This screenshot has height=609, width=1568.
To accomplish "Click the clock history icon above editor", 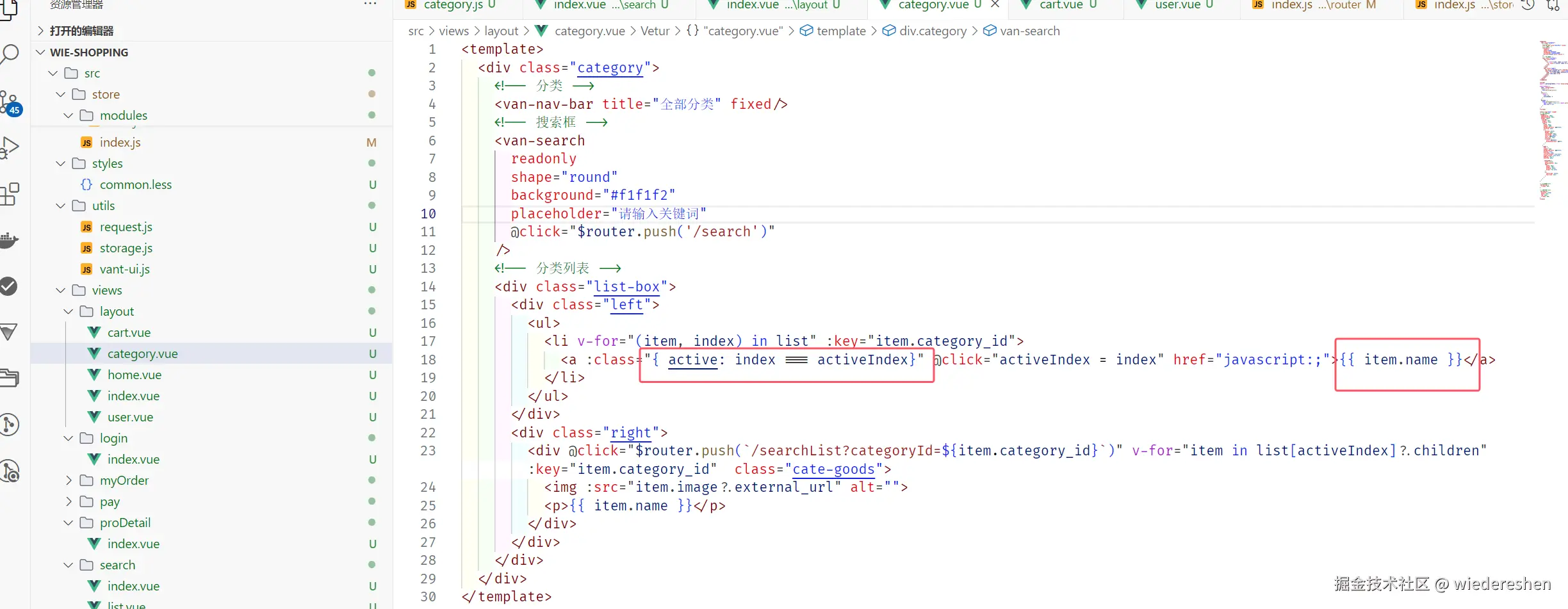I will 1528,5.
